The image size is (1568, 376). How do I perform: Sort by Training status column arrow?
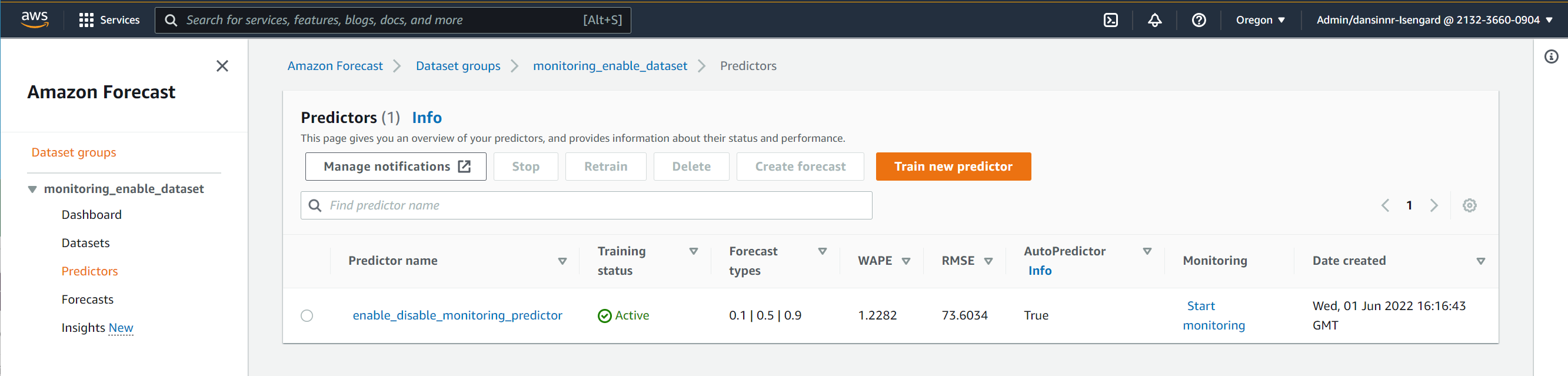coord(693,251)
